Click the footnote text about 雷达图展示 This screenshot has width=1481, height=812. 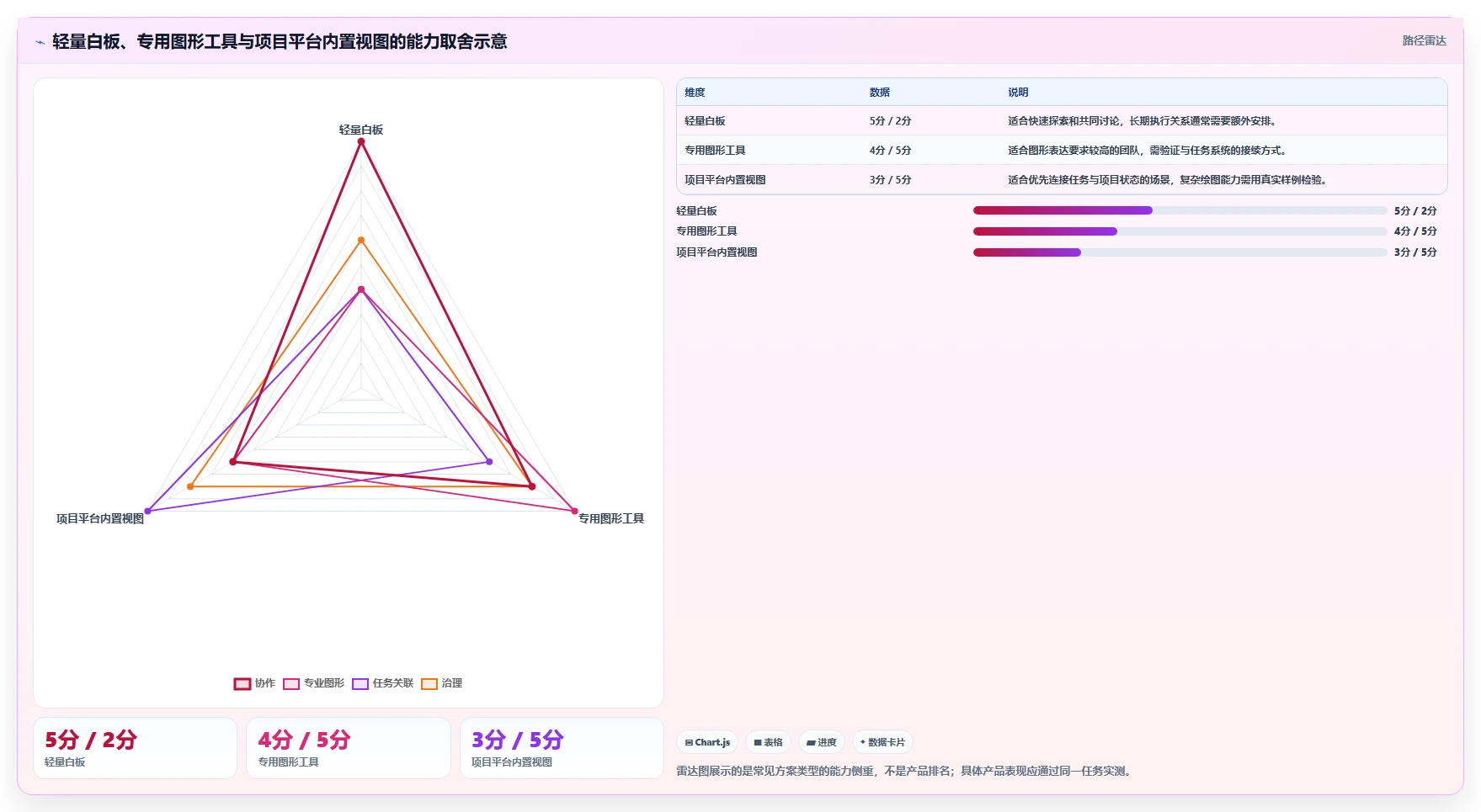(905, 771)
